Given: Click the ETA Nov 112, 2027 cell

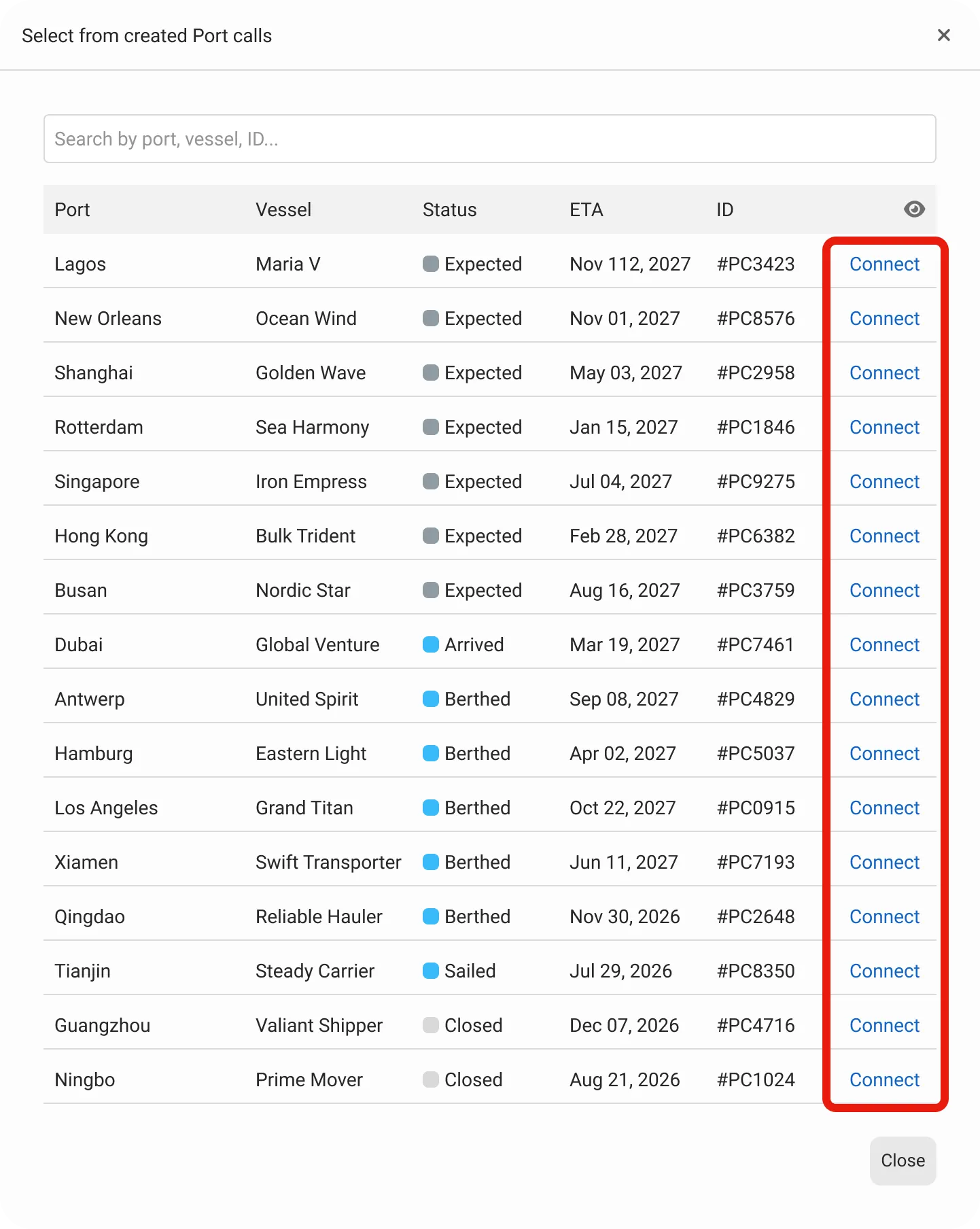Looking at the screenshot, I should [x=630, y=264].
